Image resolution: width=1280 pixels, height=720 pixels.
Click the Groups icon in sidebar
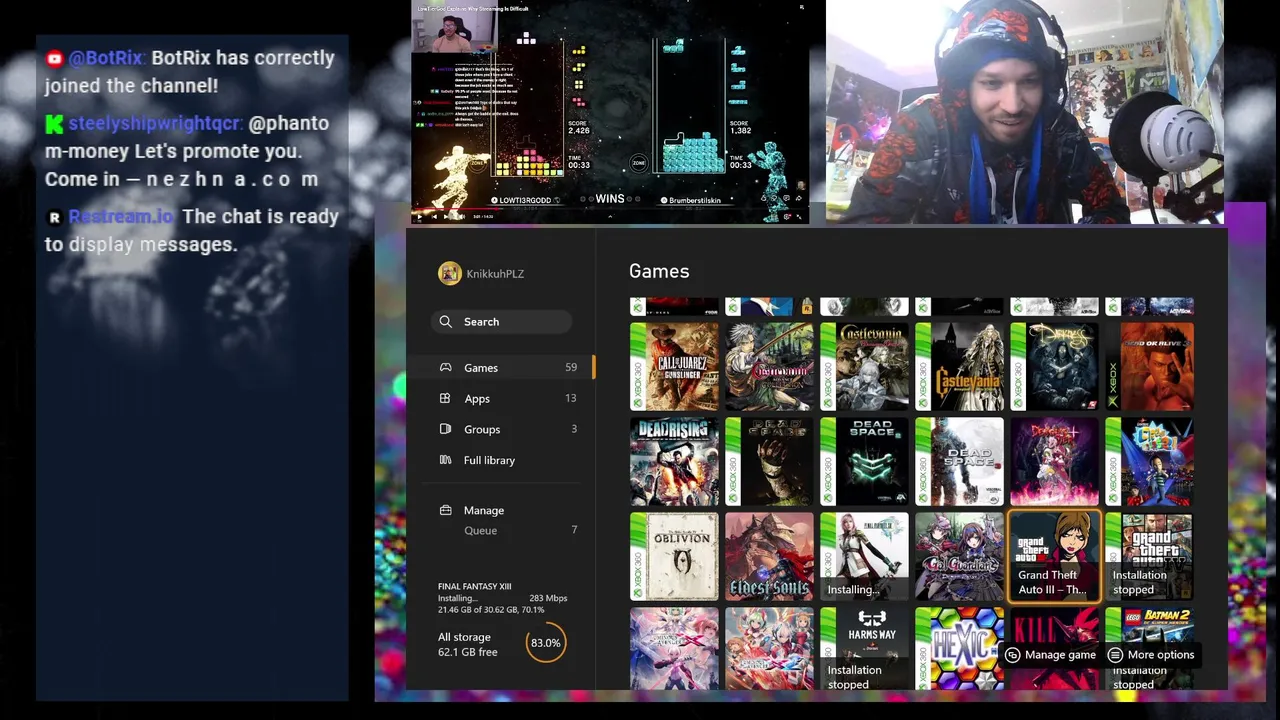445,429
